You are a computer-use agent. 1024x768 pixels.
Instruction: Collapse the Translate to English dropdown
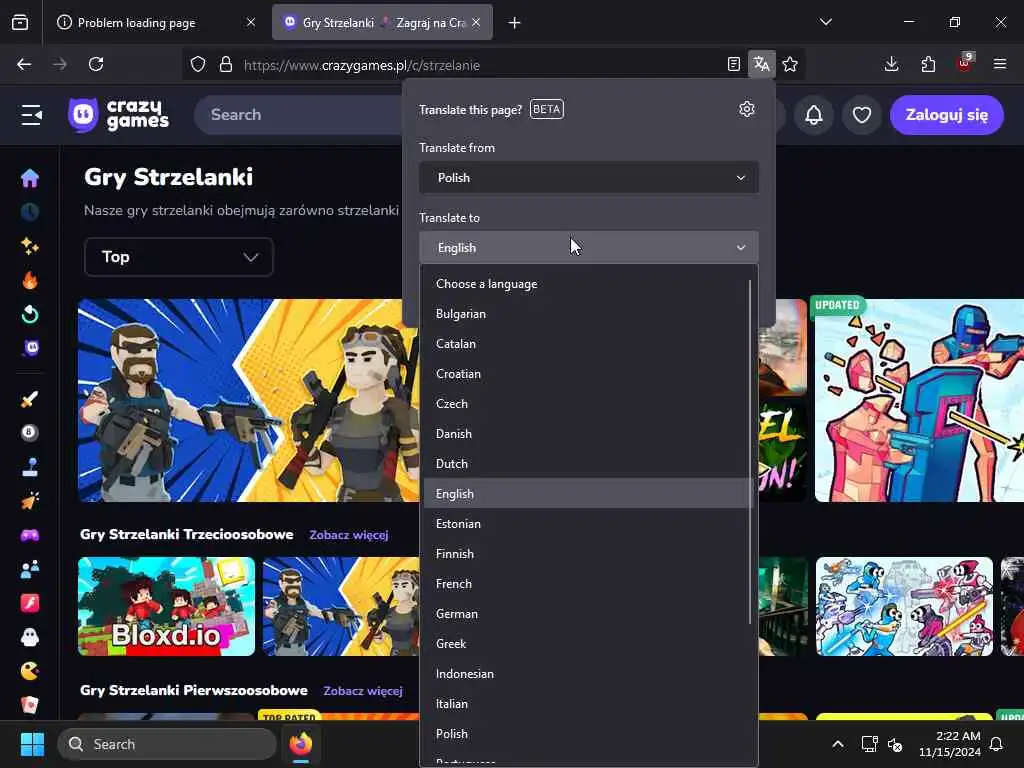pyautogui.click(x=588, y=248)
